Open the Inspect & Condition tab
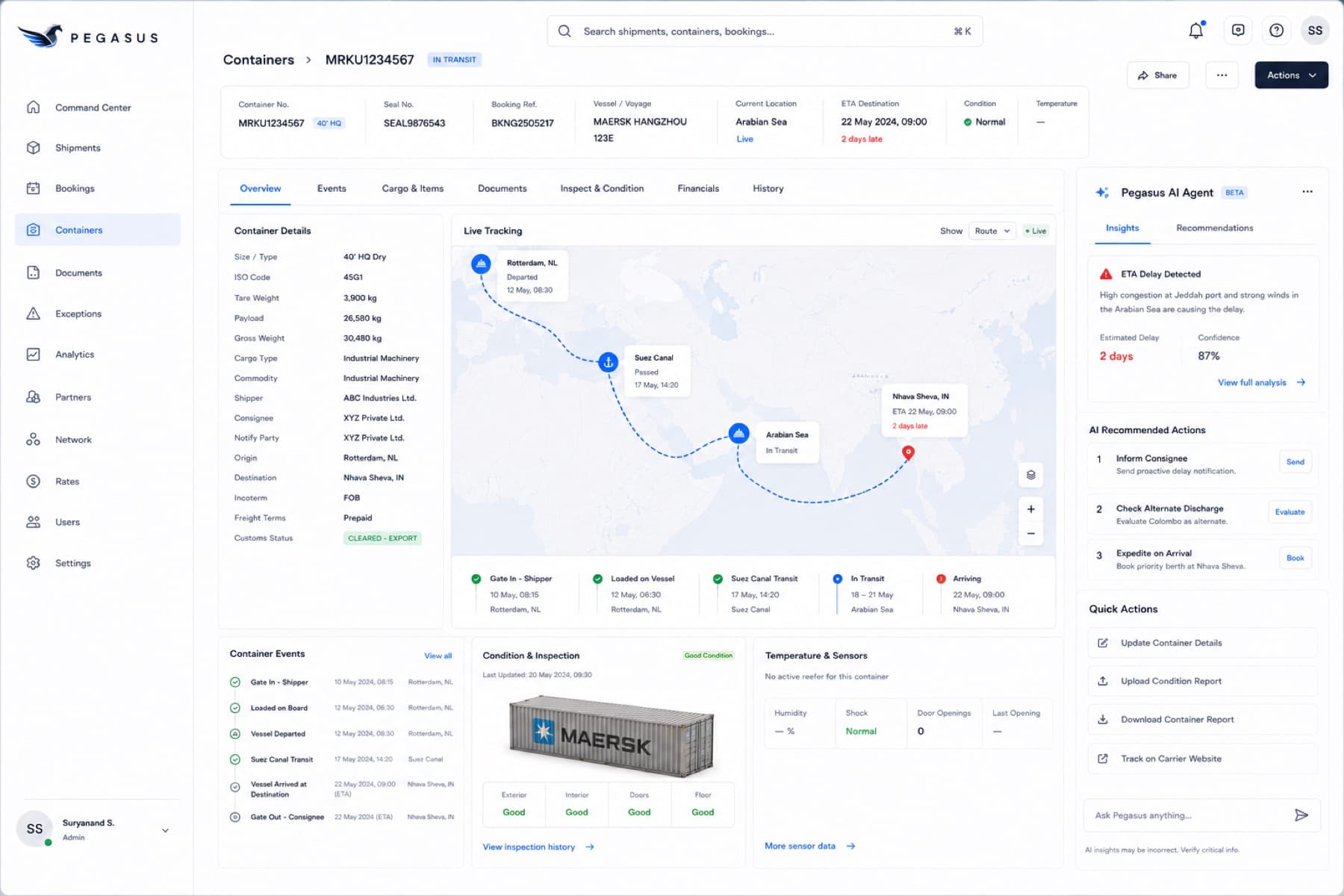Viewport: 1344px width, 896px height. (602, 189)
